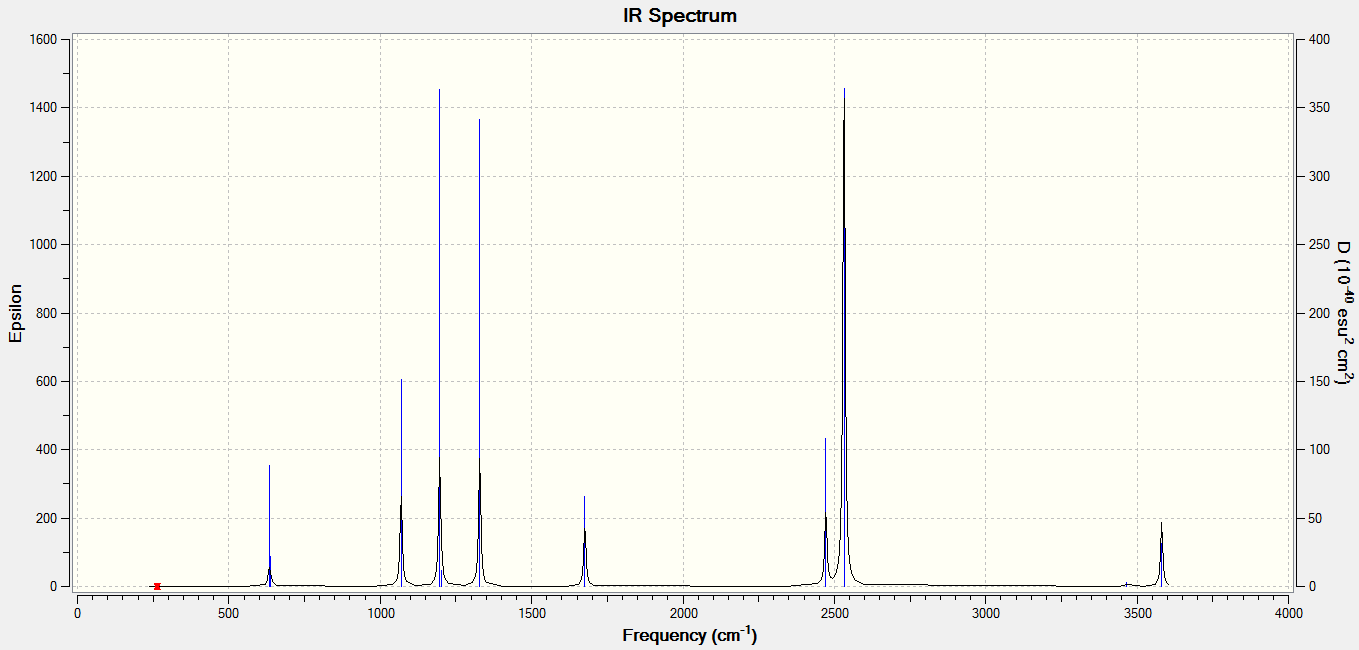Click the black peak near 2468 cm-1
Screen dimensions: 1359x650
[x=825, y=511]
